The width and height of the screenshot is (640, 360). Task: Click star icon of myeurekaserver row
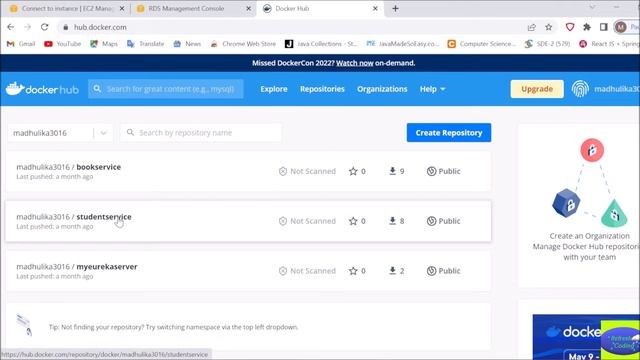tap(353, 271)
